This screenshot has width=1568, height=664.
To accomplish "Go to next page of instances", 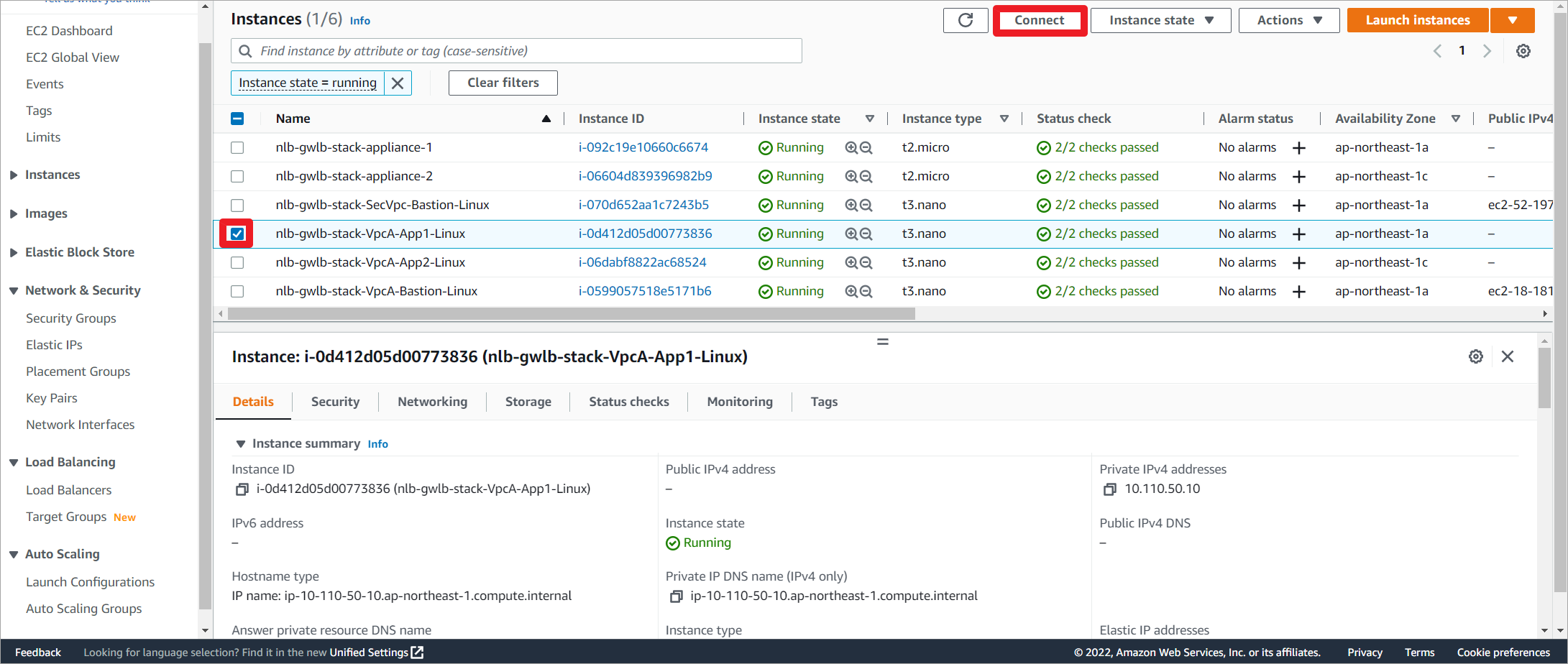I will pyautogui.click(x=1487, y=51).
